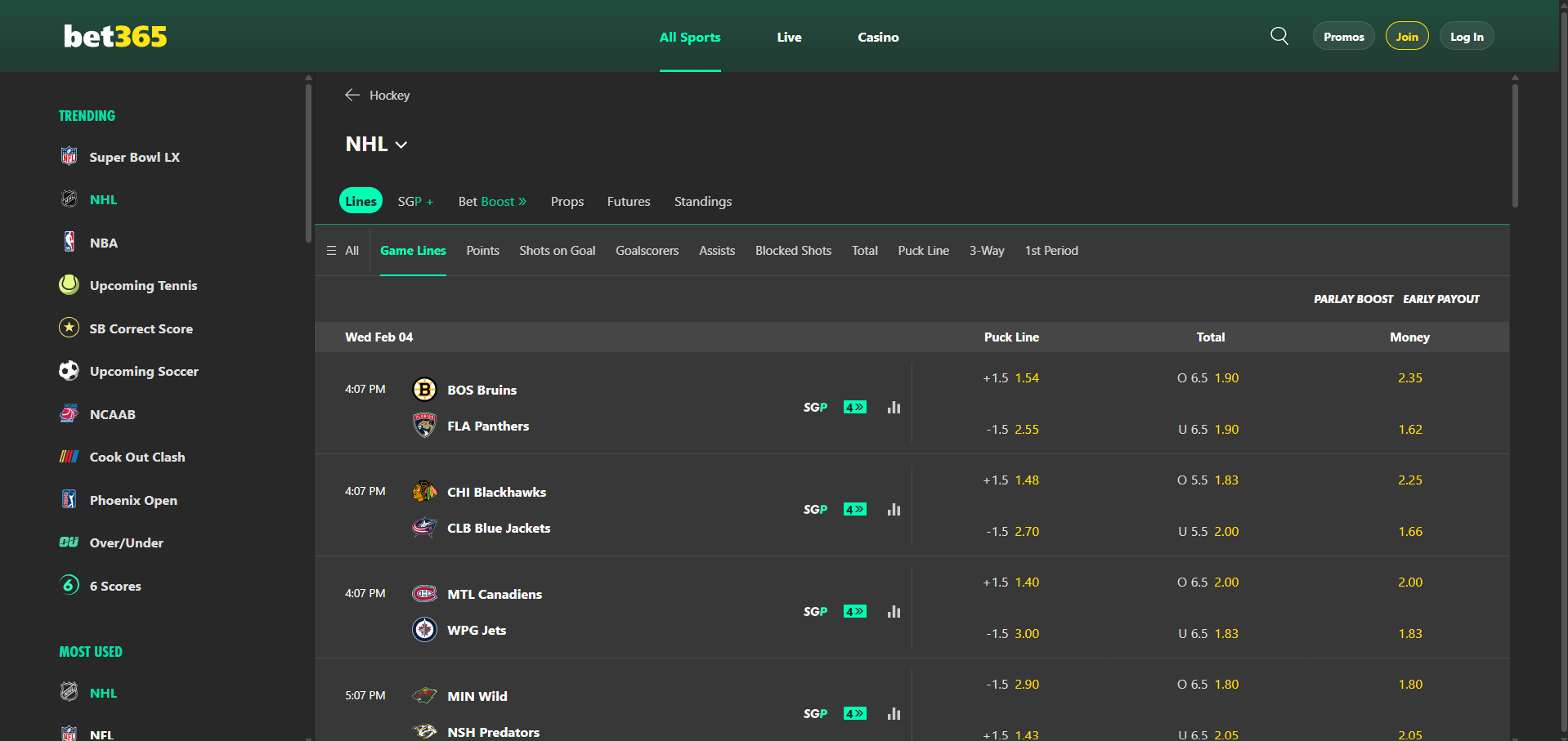Open the Phoenix Open sidebar entry
The width and height of the screenshot is (1568, 741).
point(69,499)
